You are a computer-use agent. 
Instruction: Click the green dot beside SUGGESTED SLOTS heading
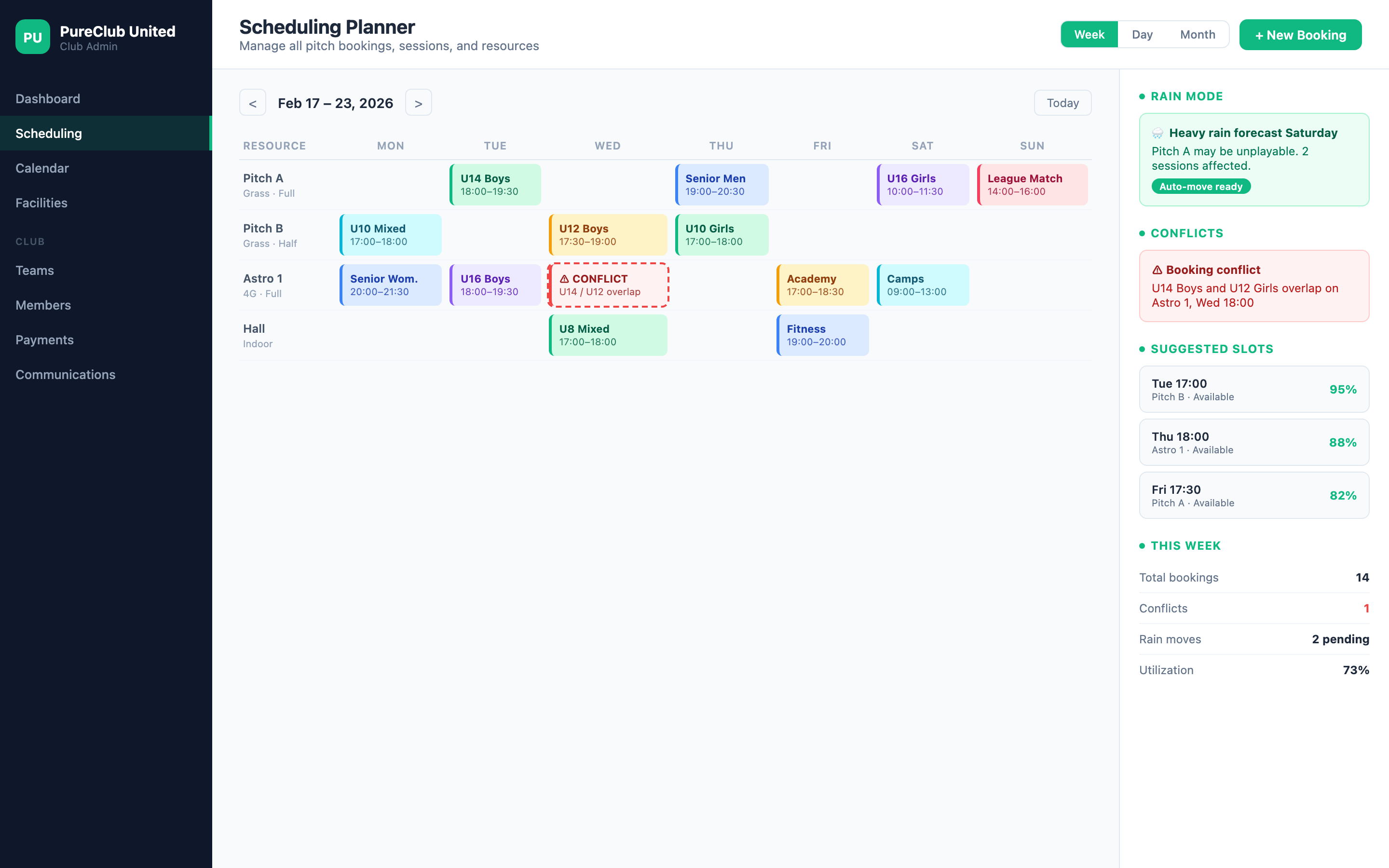[x=1142, y=349]
